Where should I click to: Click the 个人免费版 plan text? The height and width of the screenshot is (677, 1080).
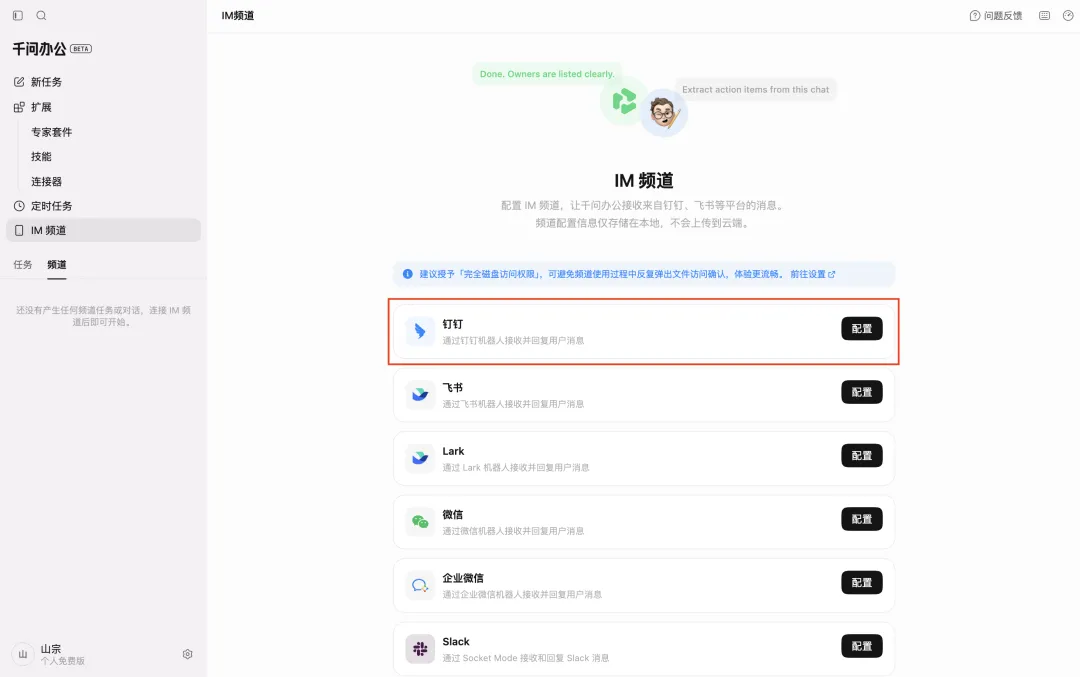click(63, 661)
